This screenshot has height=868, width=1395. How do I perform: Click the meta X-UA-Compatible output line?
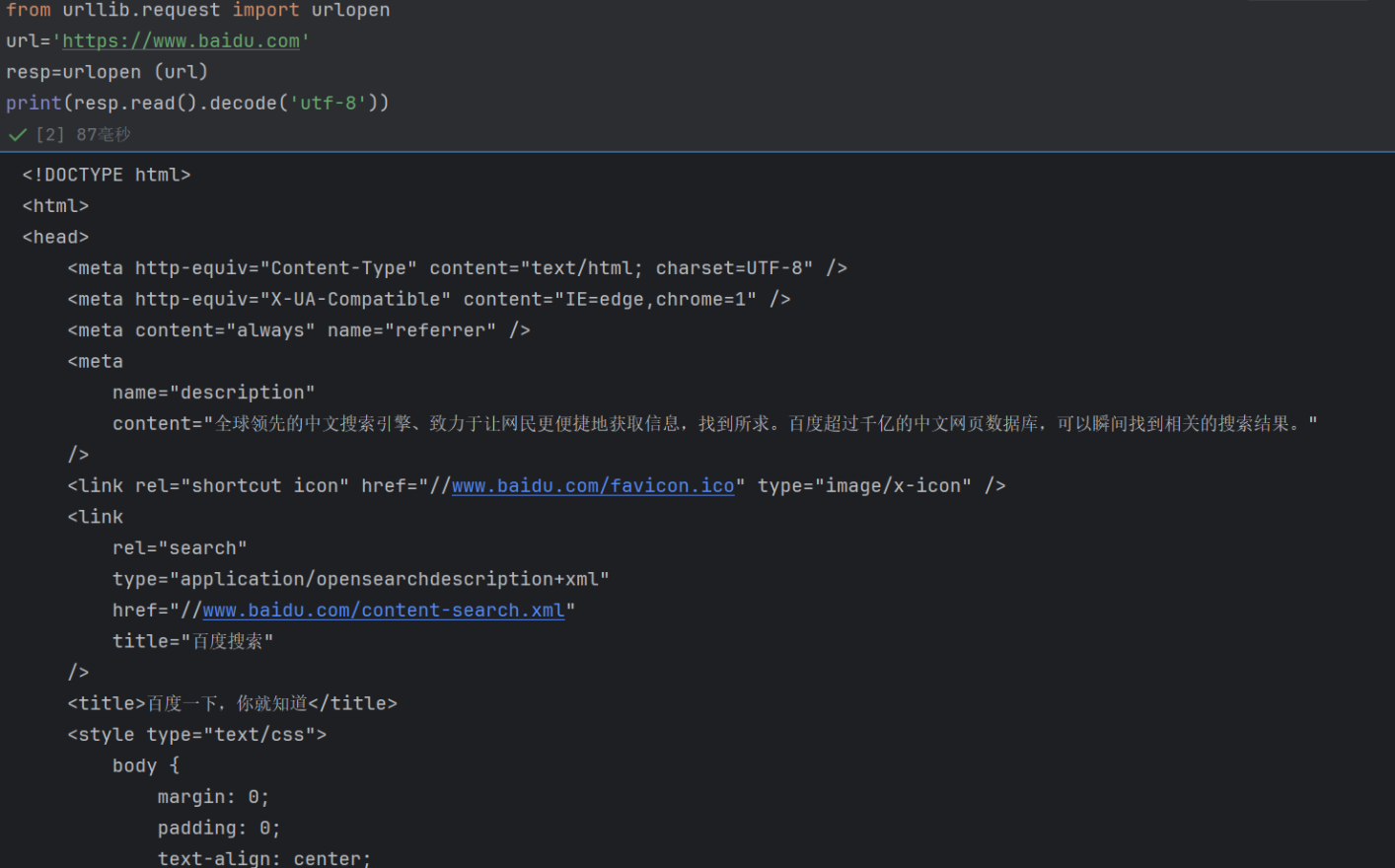point(429,299)
